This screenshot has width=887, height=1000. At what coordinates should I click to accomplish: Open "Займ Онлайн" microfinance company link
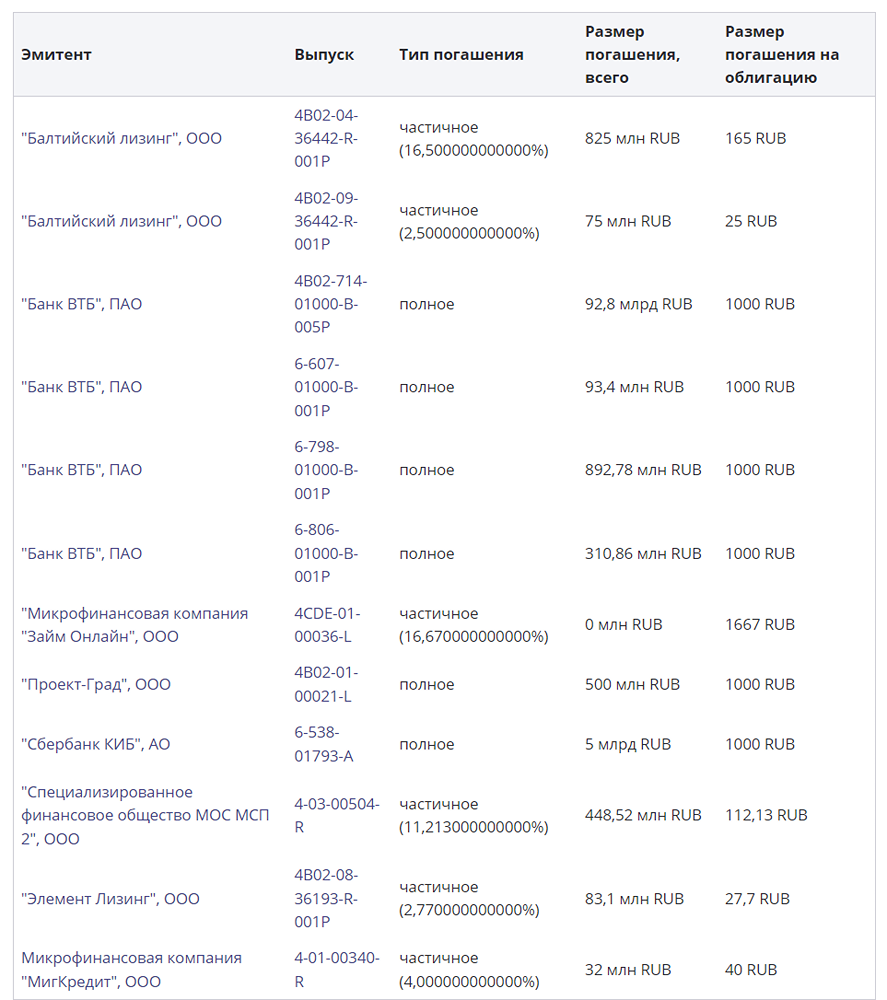[x=134, y=625]
